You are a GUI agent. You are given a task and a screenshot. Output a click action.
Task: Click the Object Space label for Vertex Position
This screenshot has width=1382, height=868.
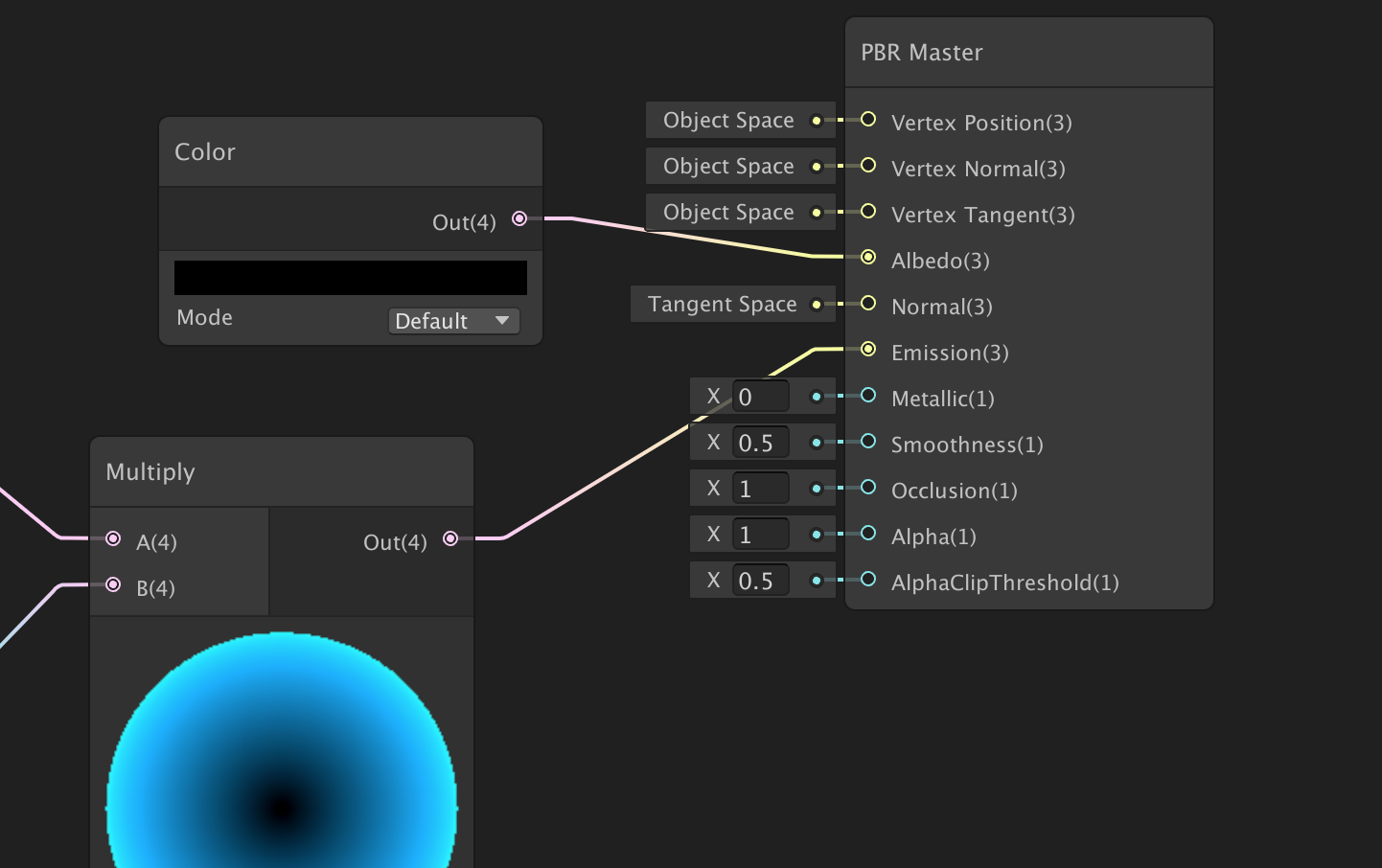coord(728,120)
